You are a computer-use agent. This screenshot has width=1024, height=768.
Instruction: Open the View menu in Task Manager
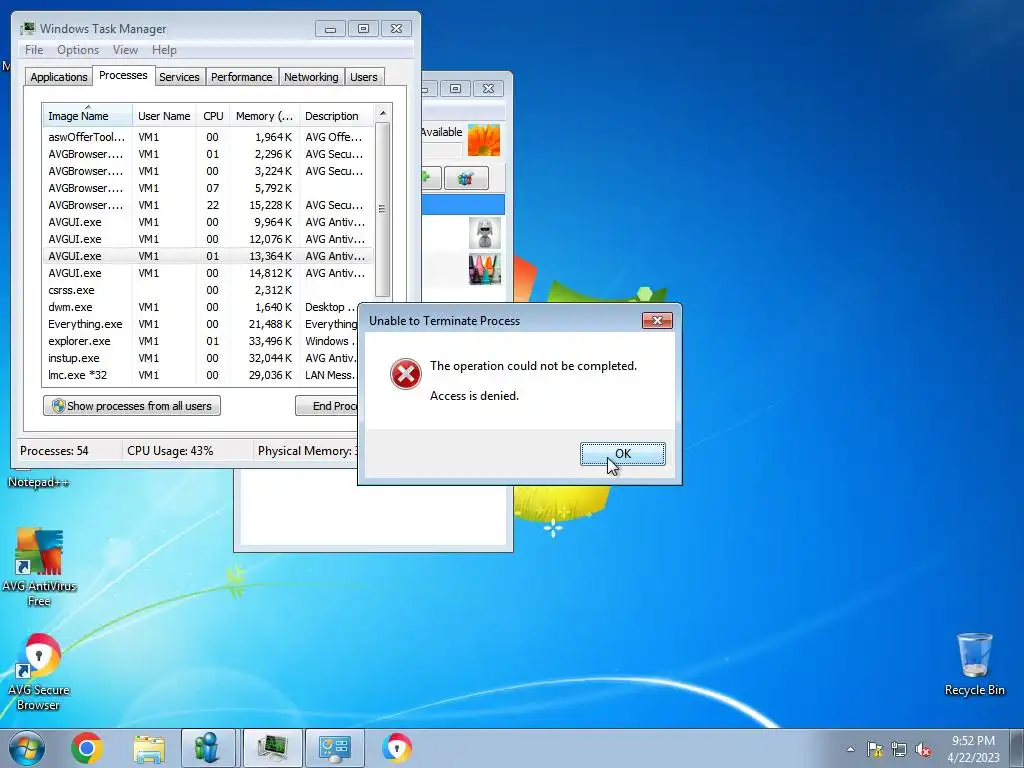coord(125,50)
